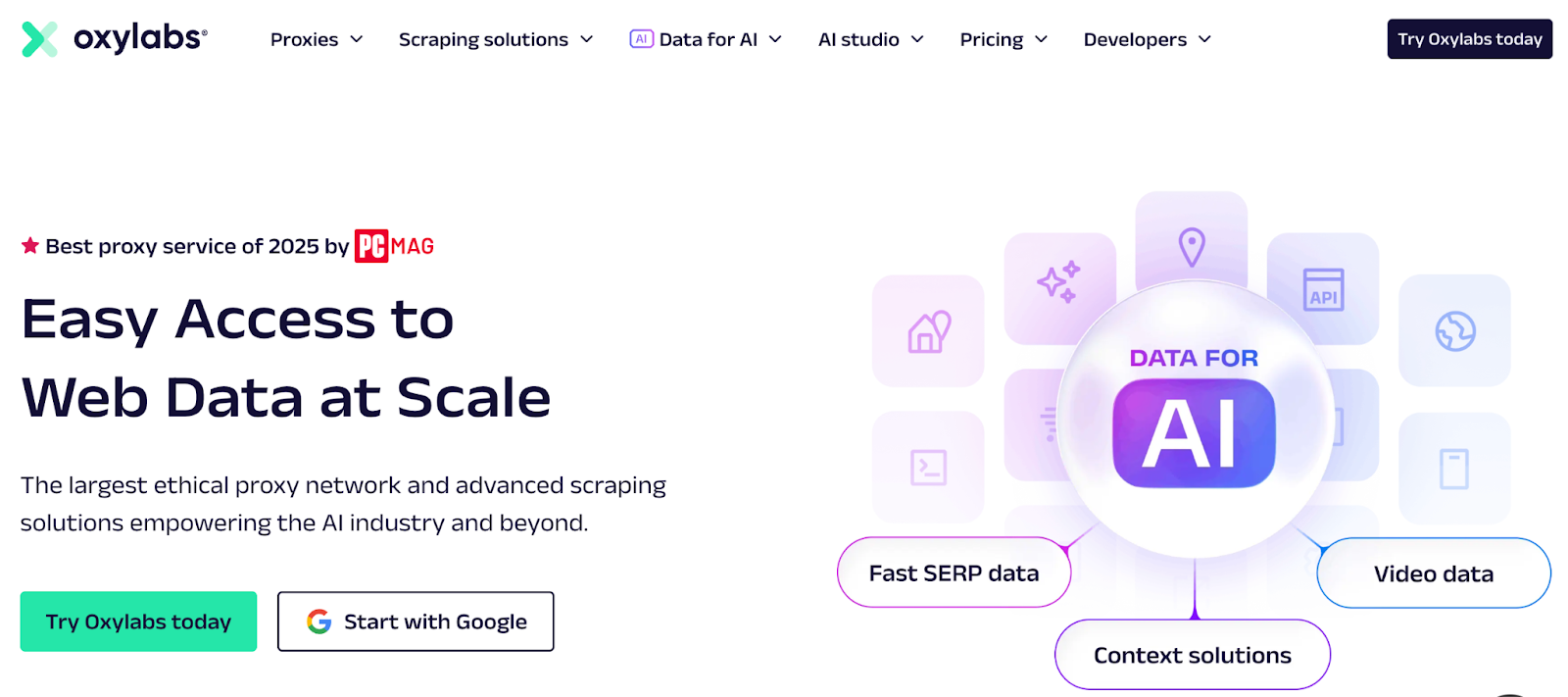Click the house with pin icon tile
Viewport: 1568px width, 697px height.
[928, 331]
